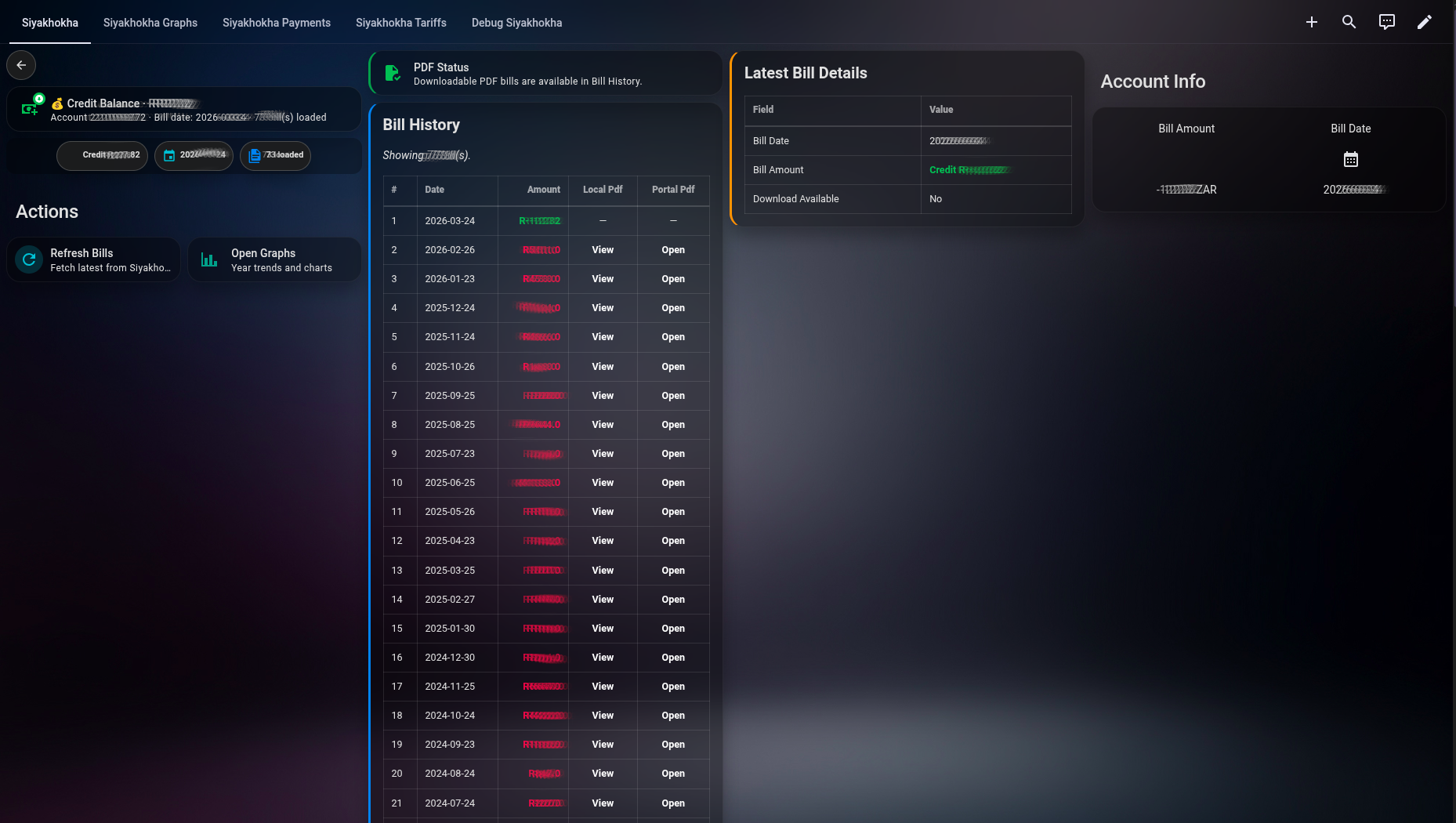View local PDF for 2025-03-25 bill
This screenshot has width=1456, height=823.
(603, 571)
